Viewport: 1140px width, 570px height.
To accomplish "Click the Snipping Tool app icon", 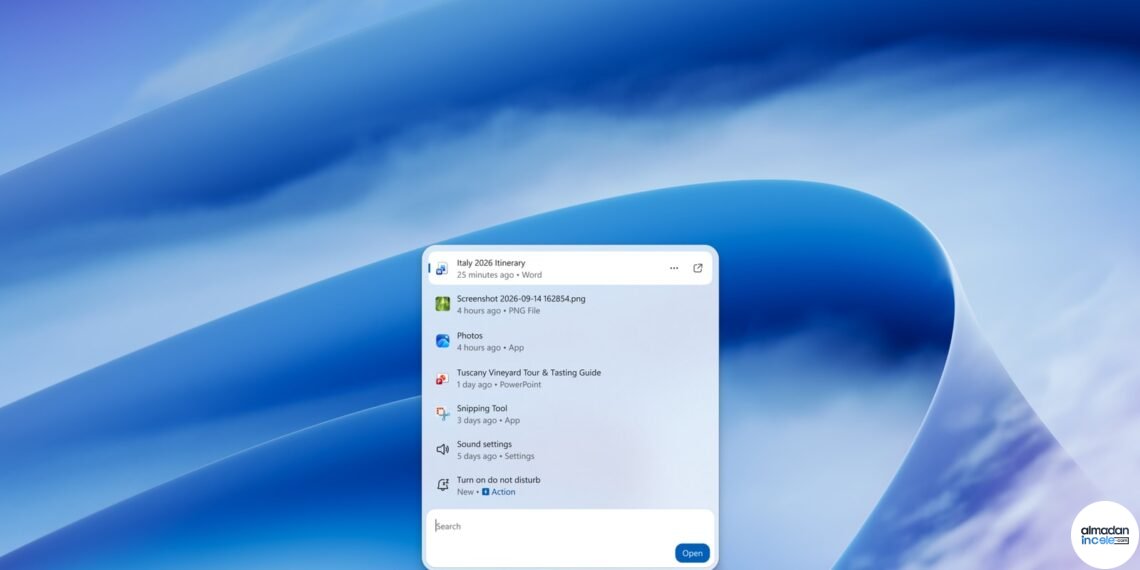I will (443, 414).
